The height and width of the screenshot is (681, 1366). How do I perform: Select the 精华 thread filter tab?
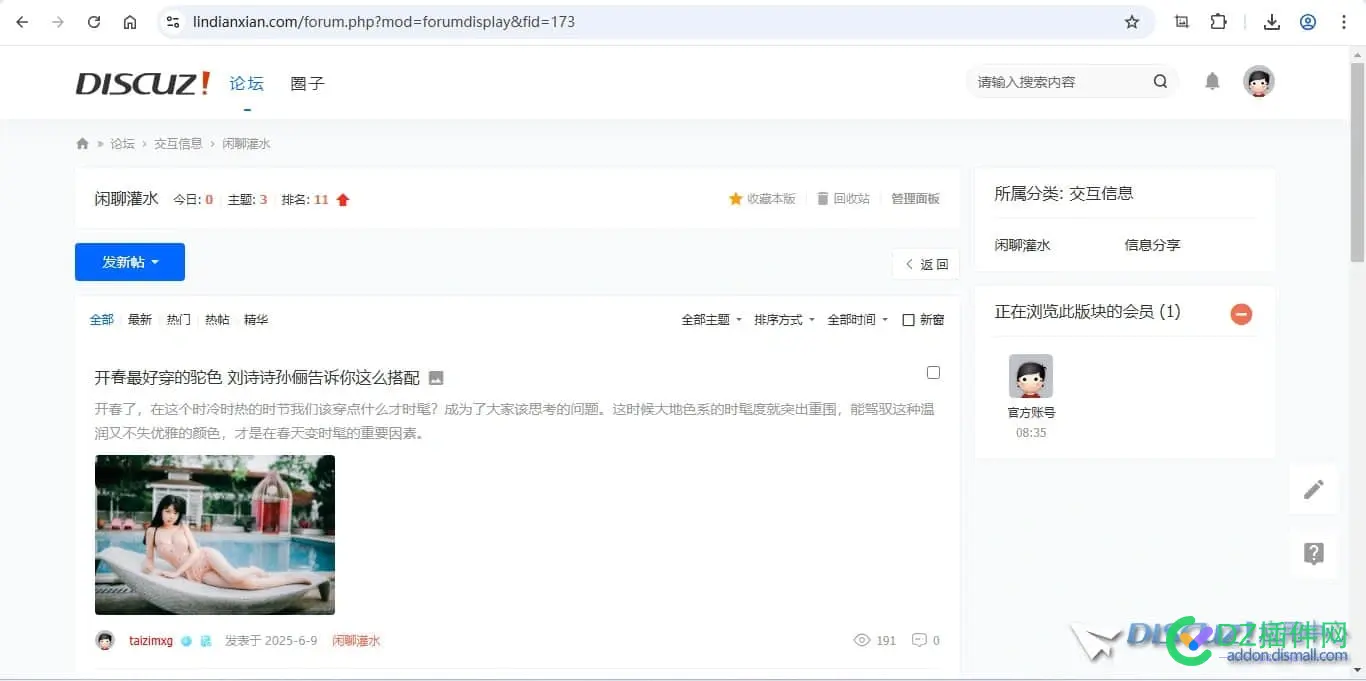[256, 320]
